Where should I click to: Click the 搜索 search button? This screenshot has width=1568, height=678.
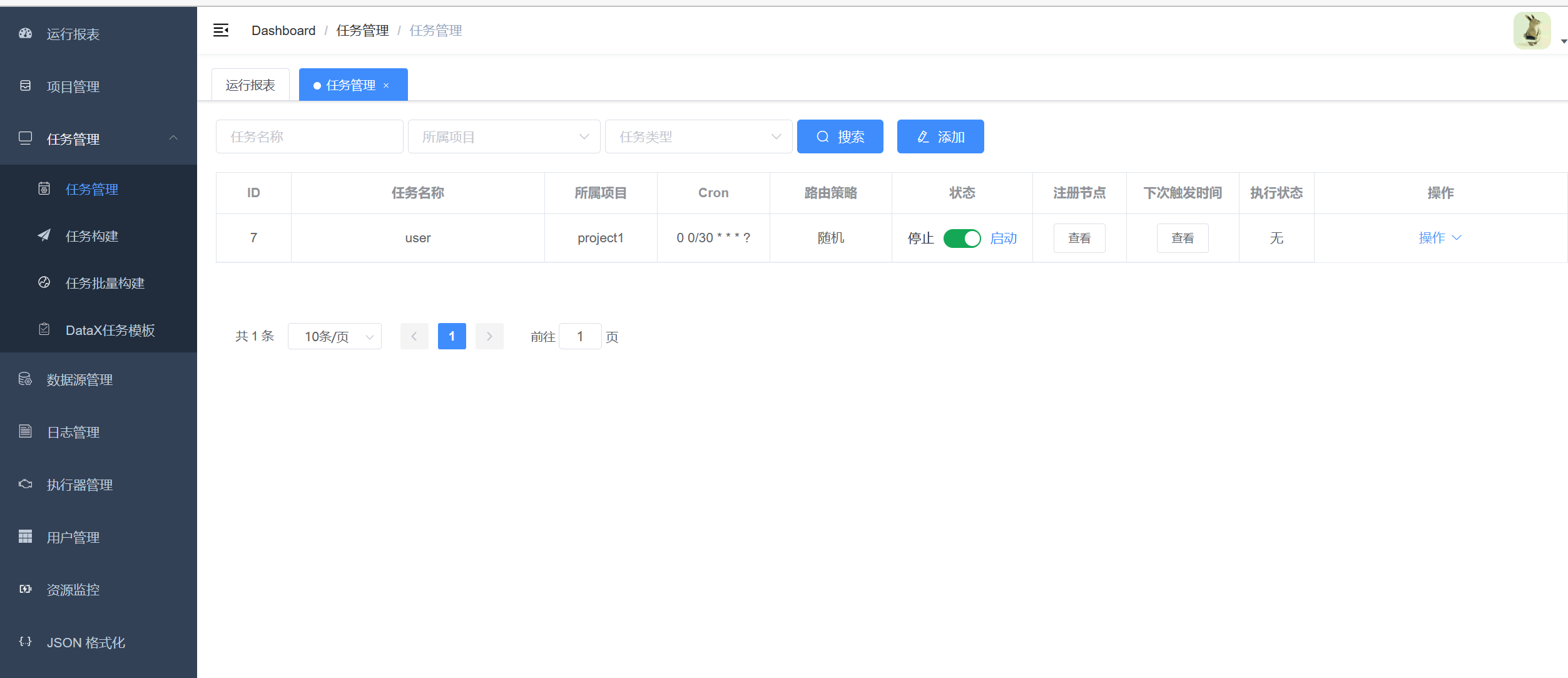[x=840, y=136]
